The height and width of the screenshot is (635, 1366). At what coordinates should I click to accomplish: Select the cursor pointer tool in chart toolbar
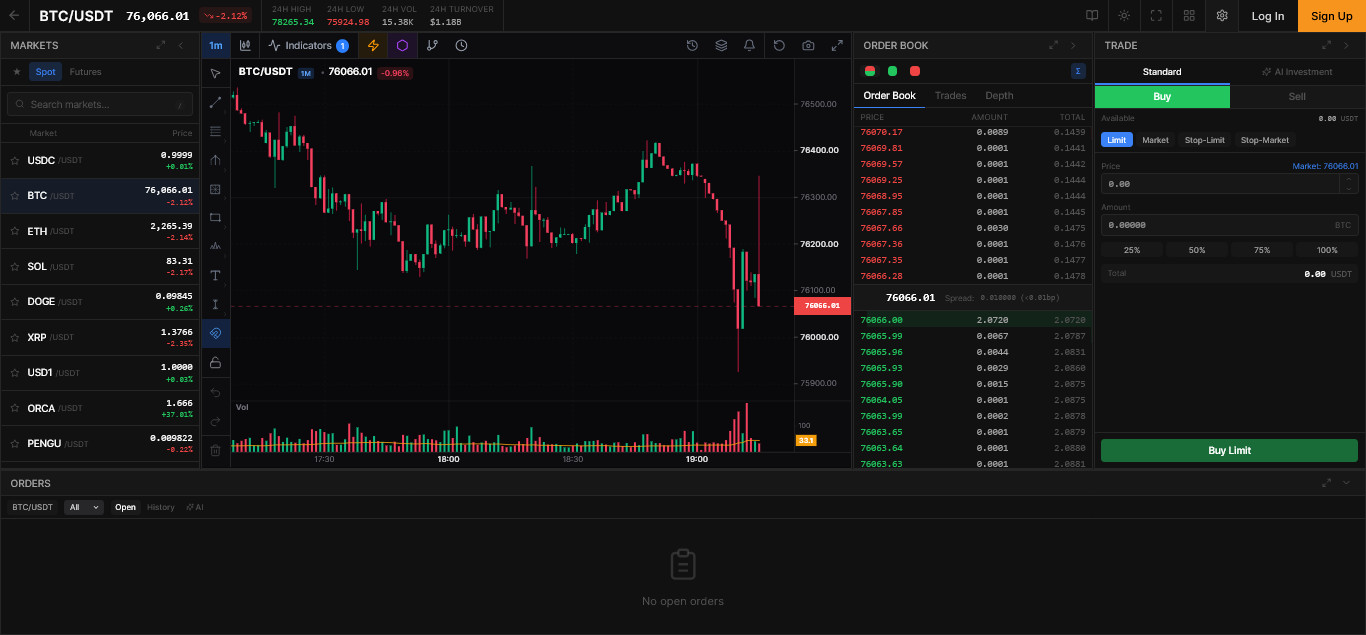[x=215, y=74]
